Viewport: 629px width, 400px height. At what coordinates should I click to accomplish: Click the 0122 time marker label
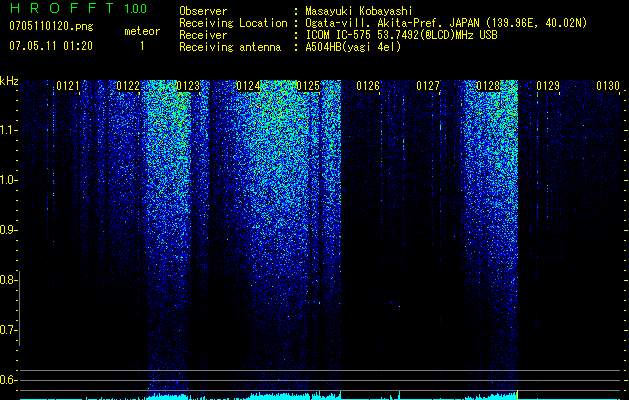[128, 86]
